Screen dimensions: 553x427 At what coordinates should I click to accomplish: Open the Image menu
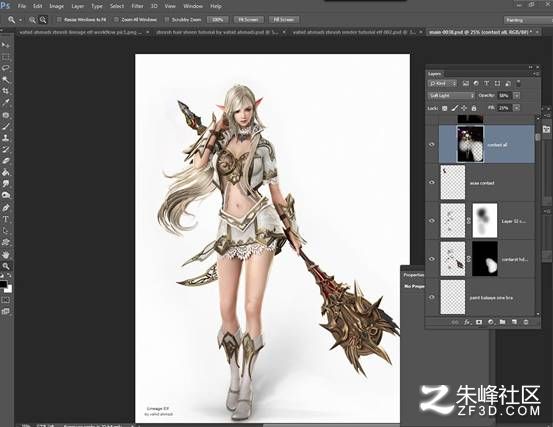pos(56,6)
